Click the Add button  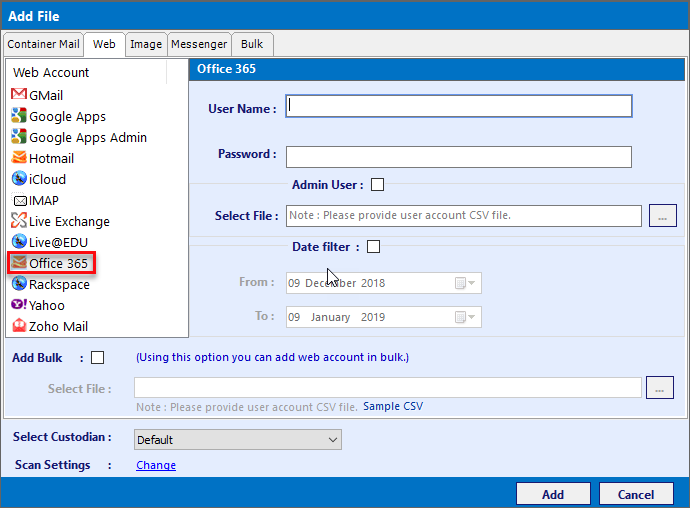(553, 494)
